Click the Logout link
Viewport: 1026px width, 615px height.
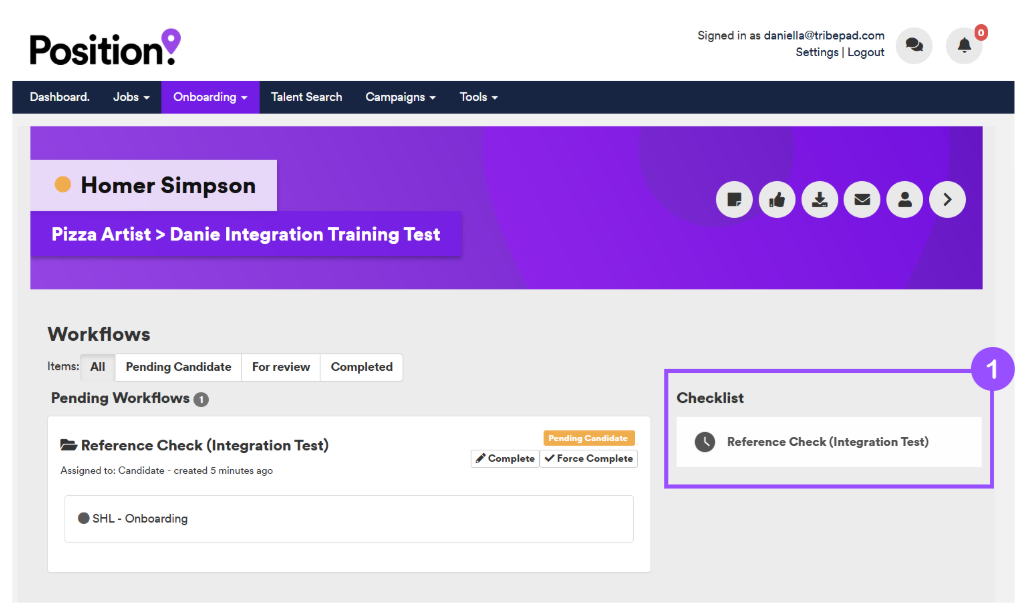(x=866, y=52)
